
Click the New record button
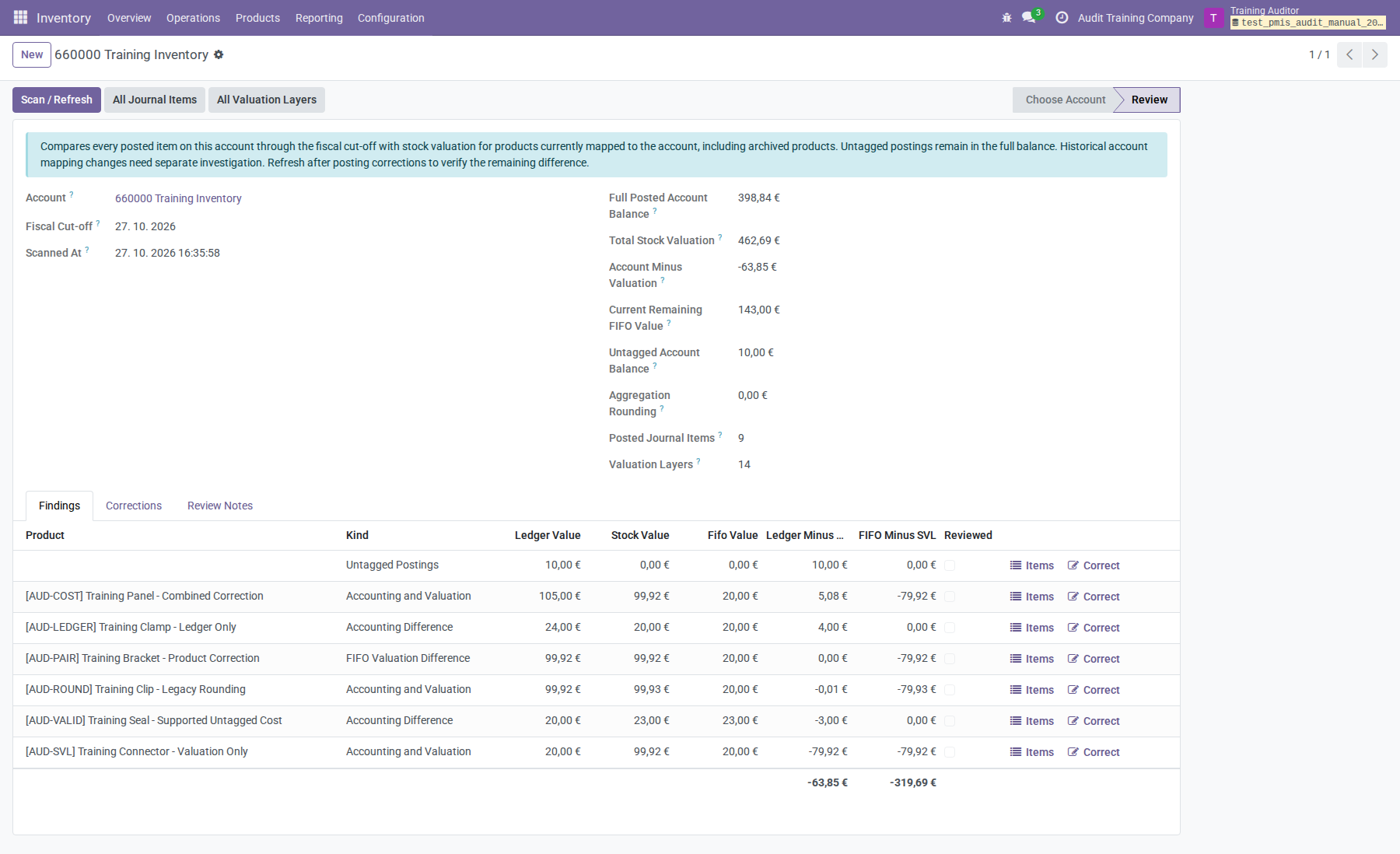click(x=32, y=54)
